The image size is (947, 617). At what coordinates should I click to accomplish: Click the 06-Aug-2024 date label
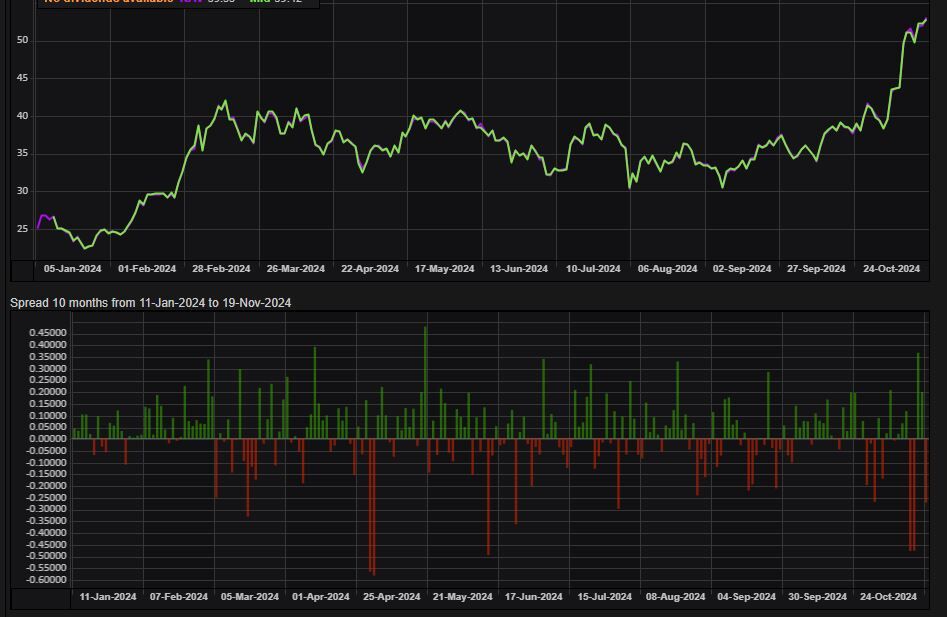coord(667,269)
